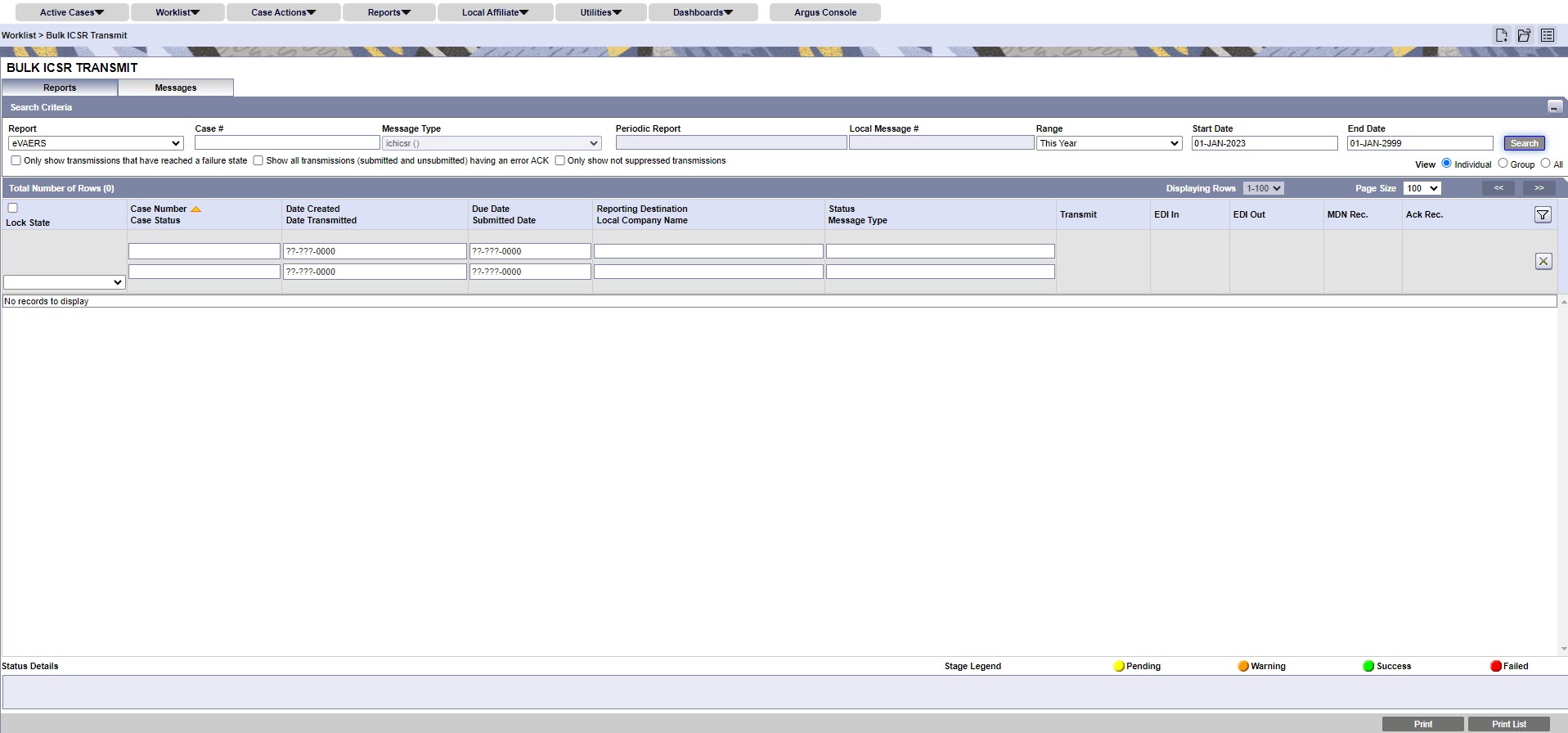The image size is (1568, 733).
Task: Select the All view radio button
Action: [1545, 163]
